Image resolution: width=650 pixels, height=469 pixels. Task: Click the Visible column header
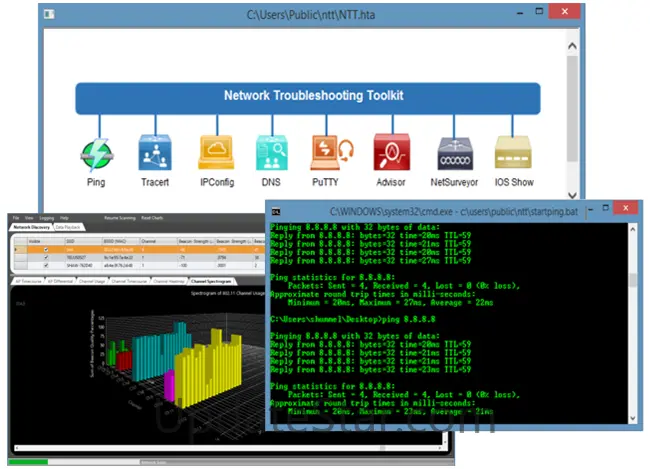46,241
